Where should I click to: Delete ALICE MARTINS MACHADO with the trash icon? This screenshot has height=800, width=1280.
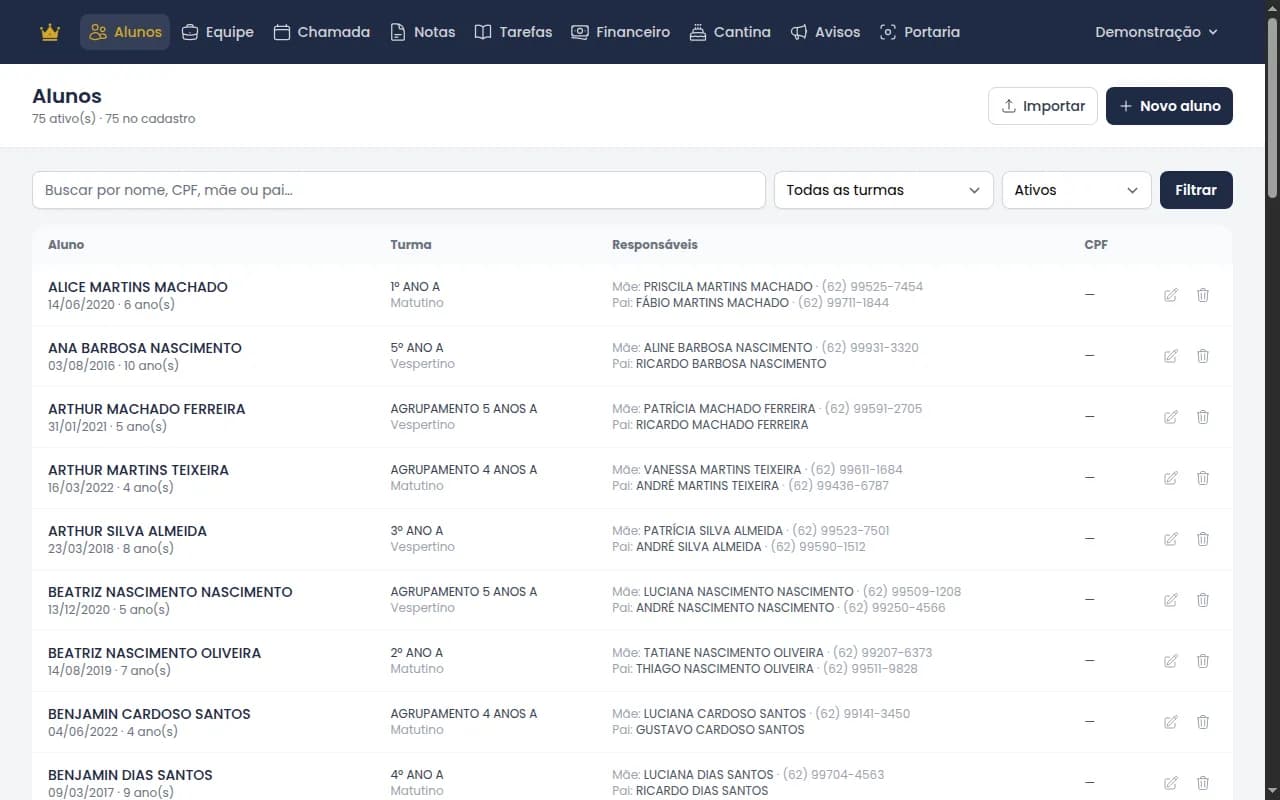coord(1203,295)
